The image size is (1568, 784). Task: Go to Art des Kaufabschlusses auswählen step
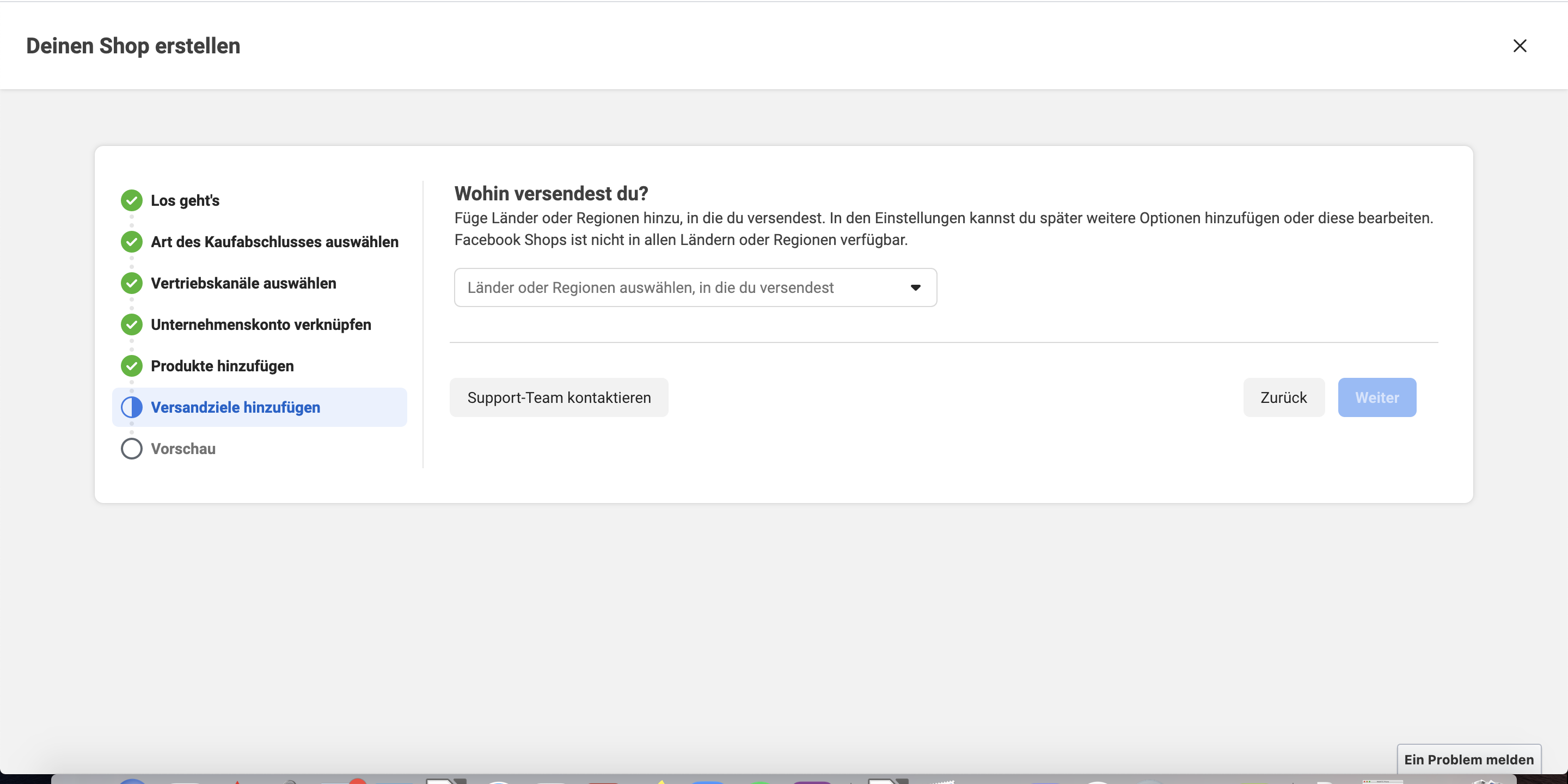click(x=274, y=242)
